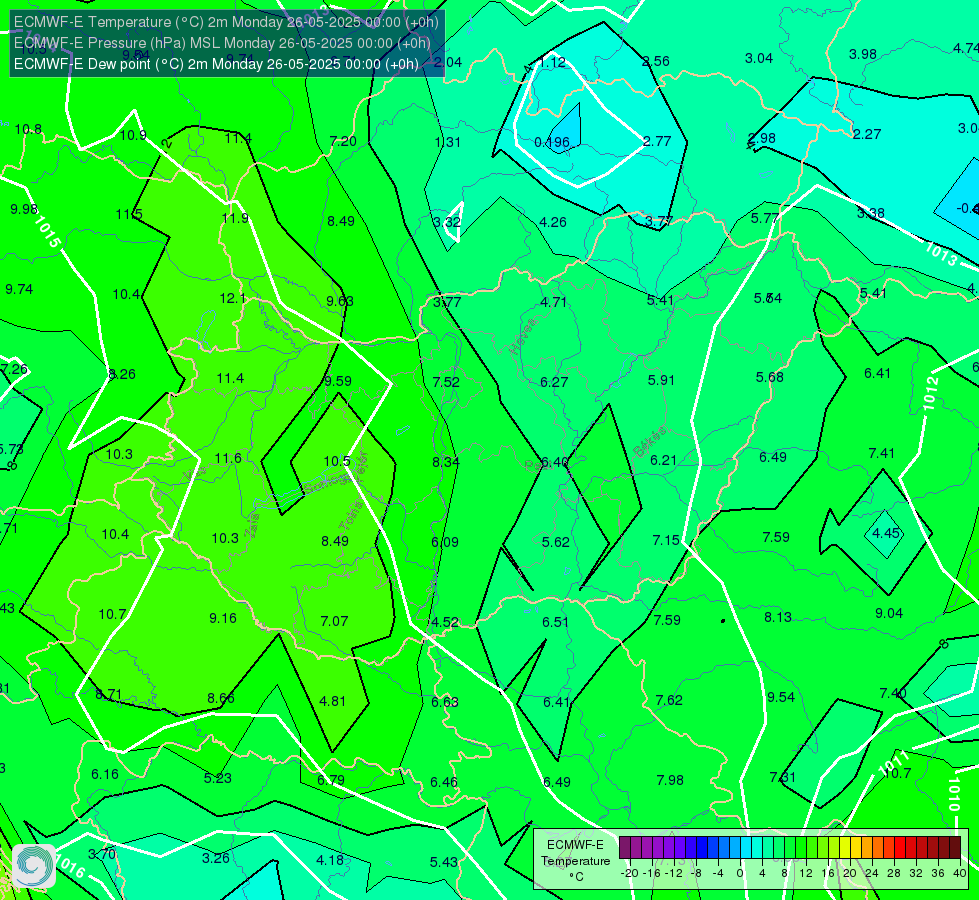This screenshot has height=900, width=979.
Task: Click the 12.1 temperature value
Action: point(233,299)
